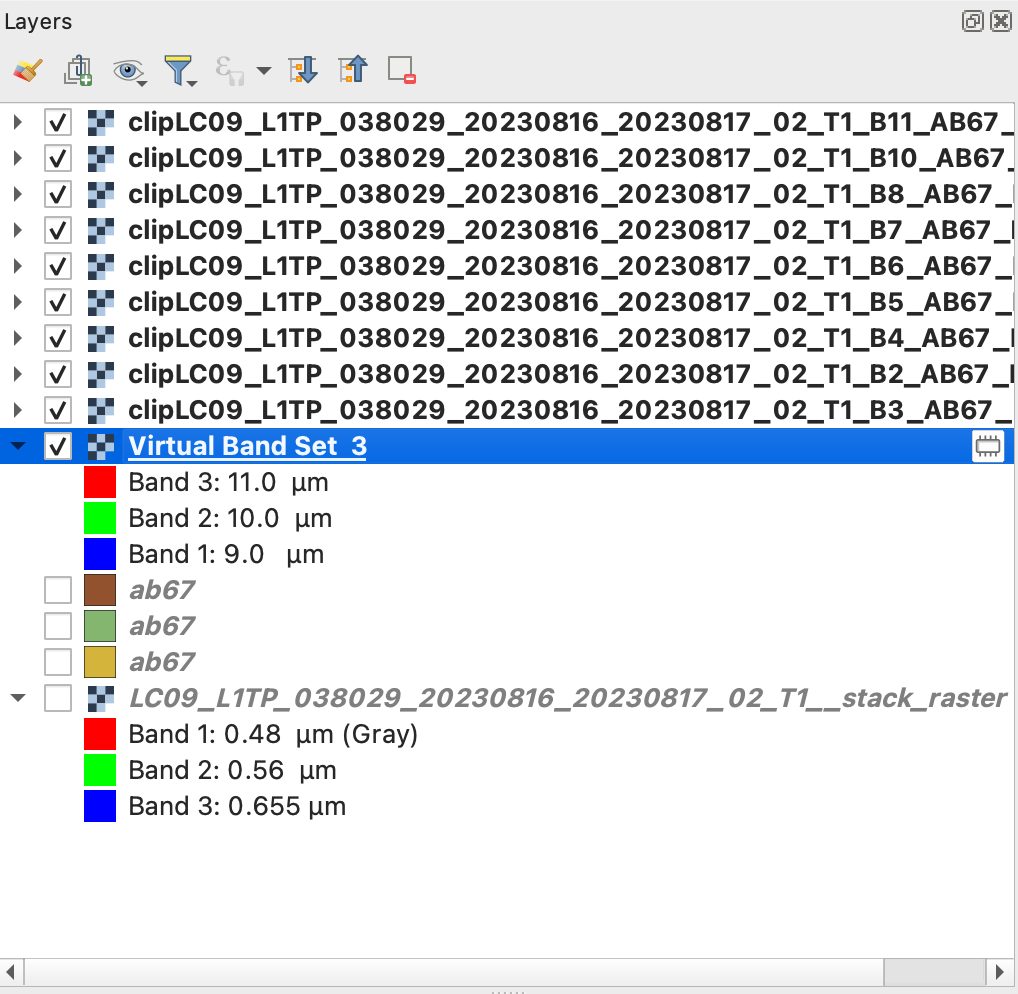Click the raster icon of B3 layer
Screen dimensions: 1018x994
point(101,410)
